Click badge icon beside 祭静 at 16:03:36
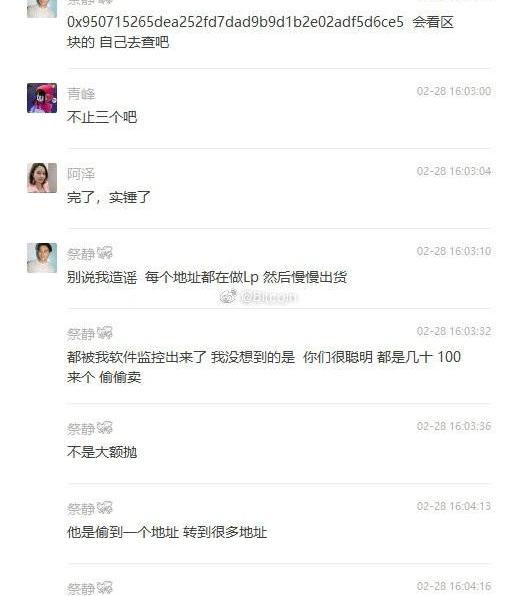 point(105,428)
